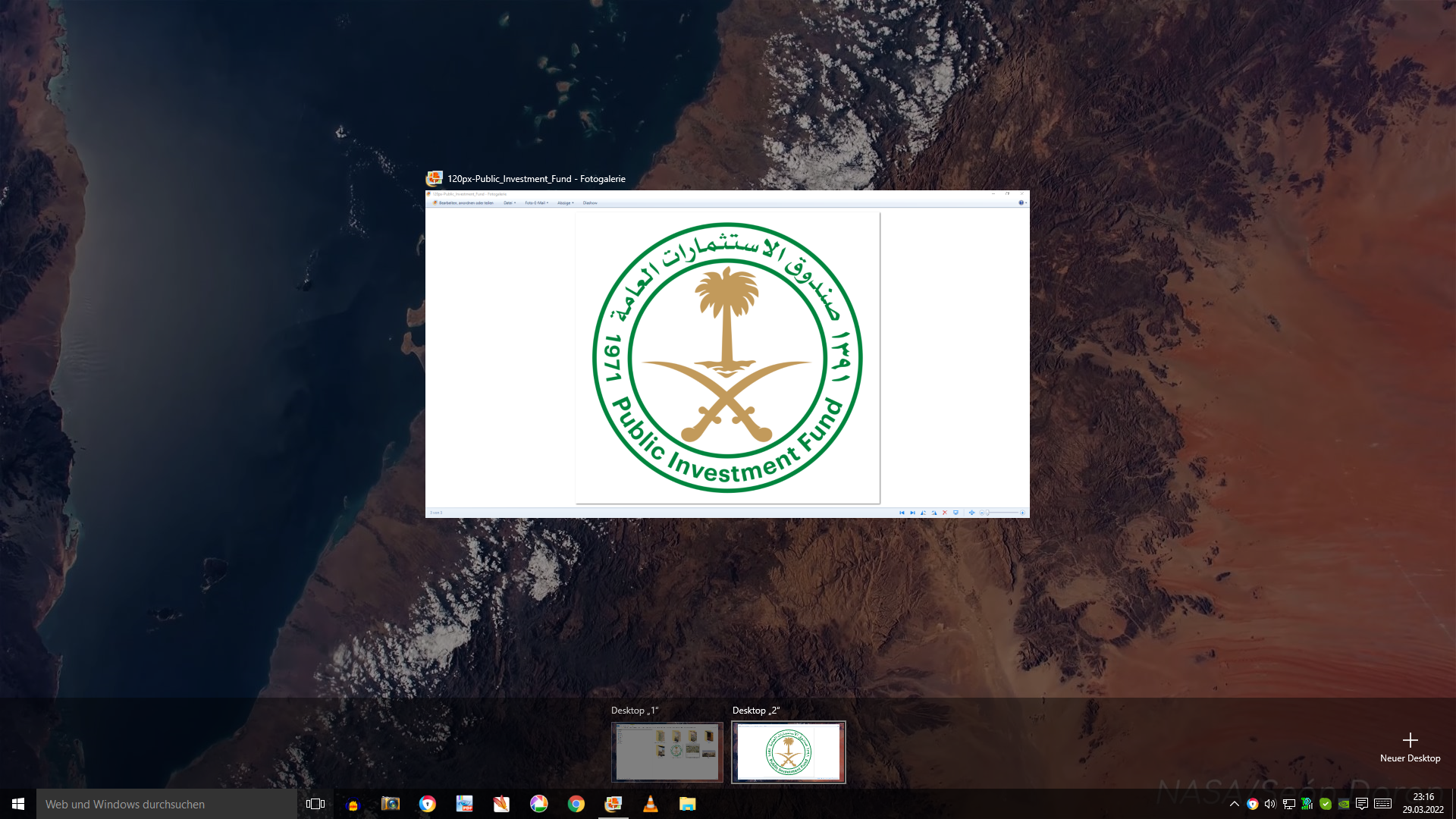
Task: Toggle the Task View button in the taskbar
Action: pos(315,804)
